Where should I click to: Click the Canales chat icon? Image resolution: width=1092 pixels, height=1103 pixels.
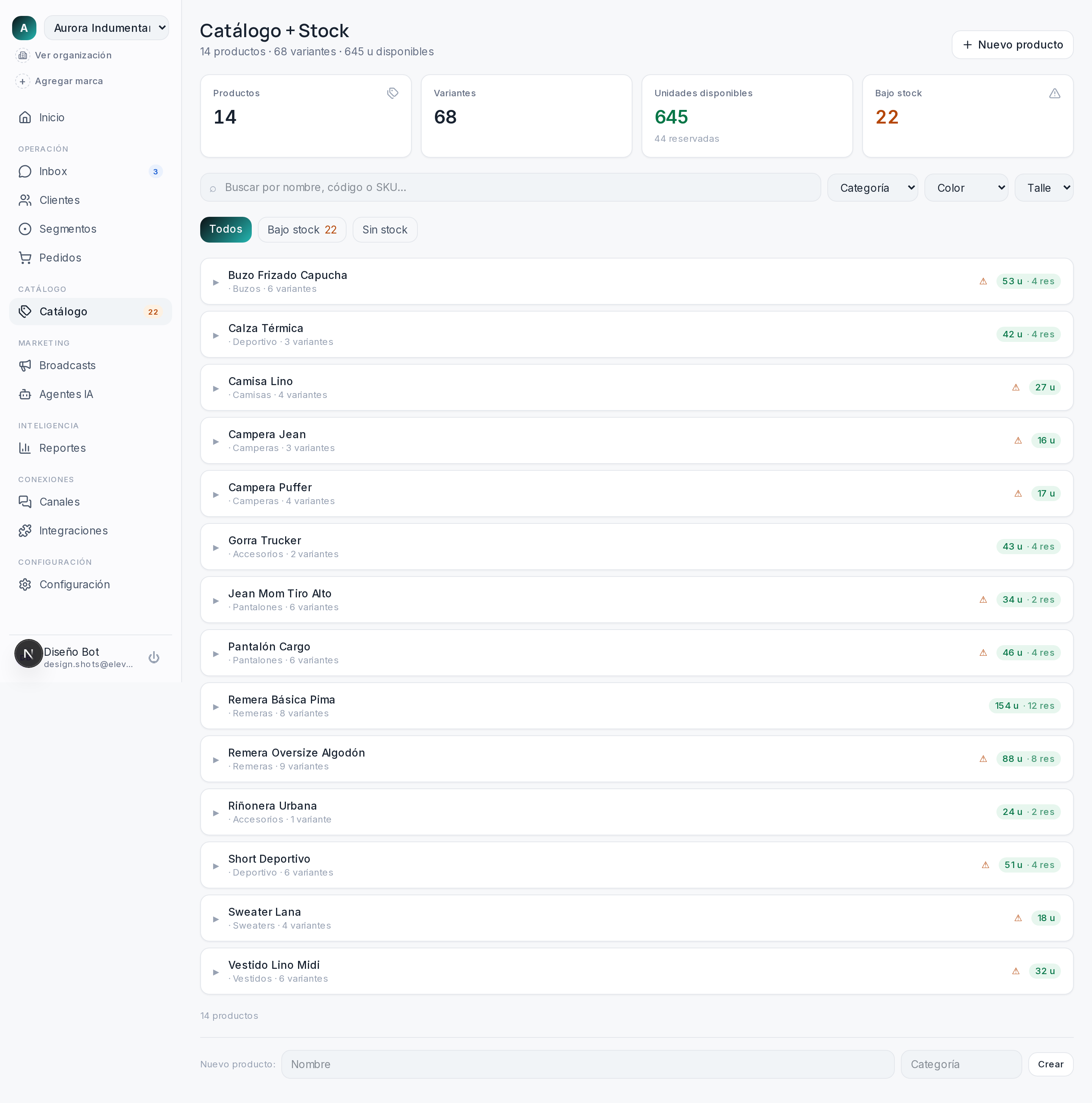[x=25, y=502]
